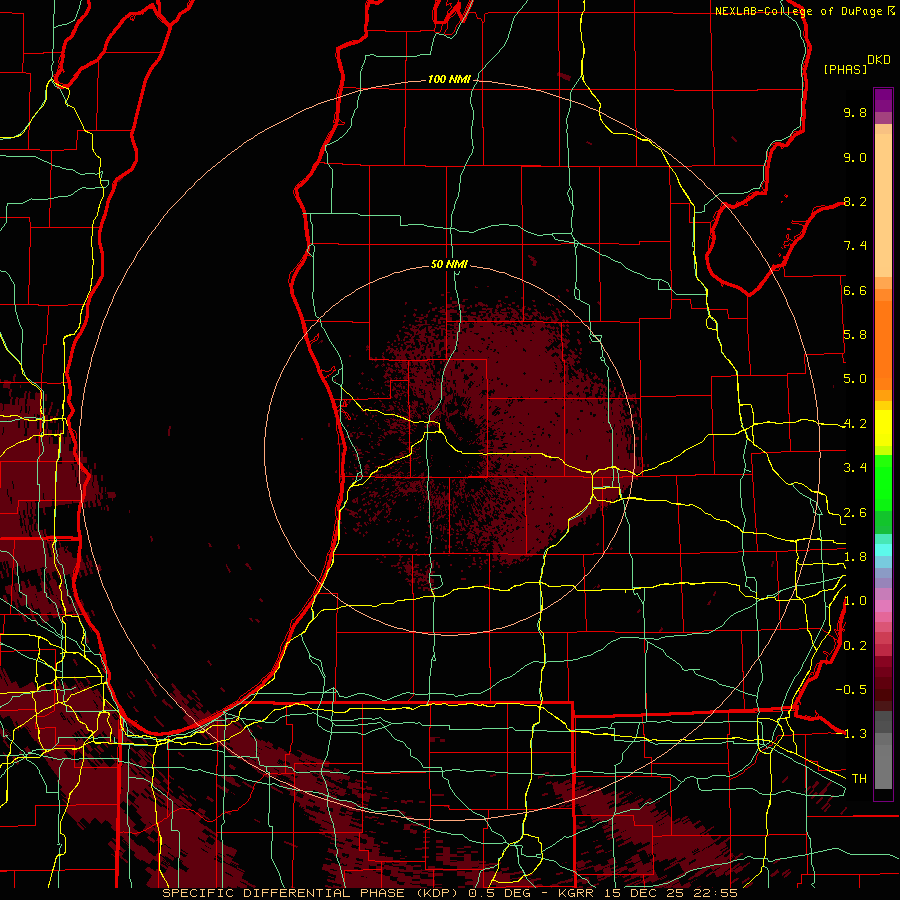Click the [PHAS] units label
Viewport: 900px width, 900px height.
(845, 69)
